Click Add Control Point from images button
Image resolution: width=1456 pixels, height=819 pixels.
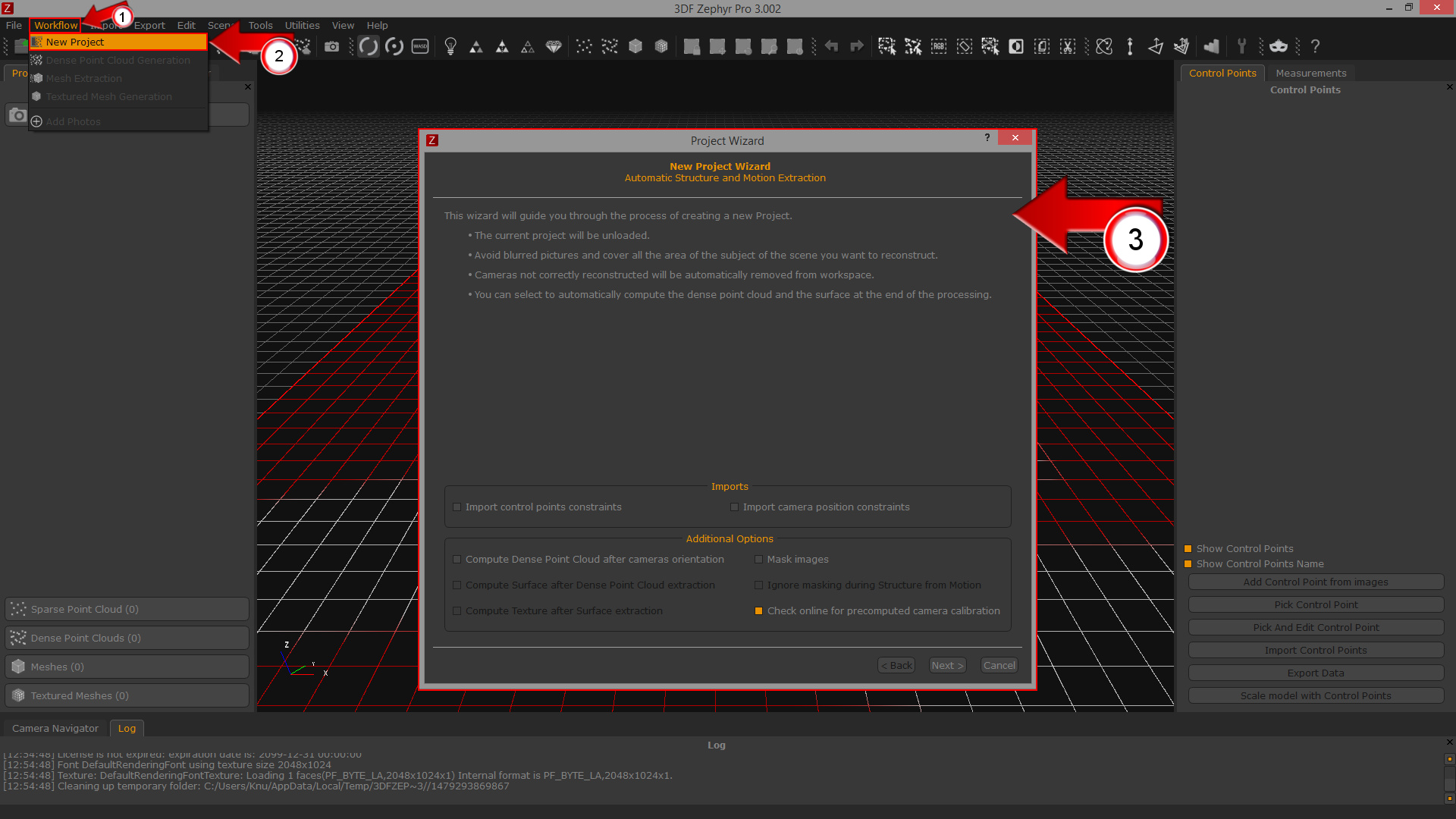tap(1316, 582)
